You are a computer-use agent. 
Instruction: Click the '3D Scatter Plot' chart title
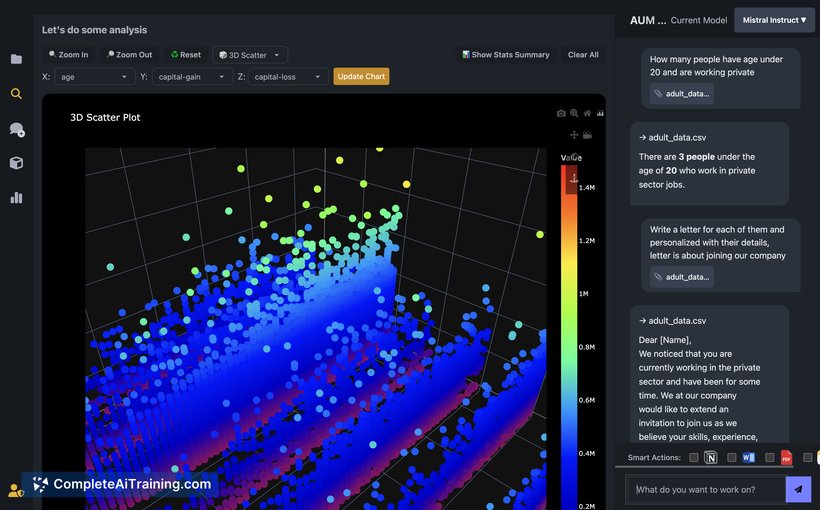105,117
